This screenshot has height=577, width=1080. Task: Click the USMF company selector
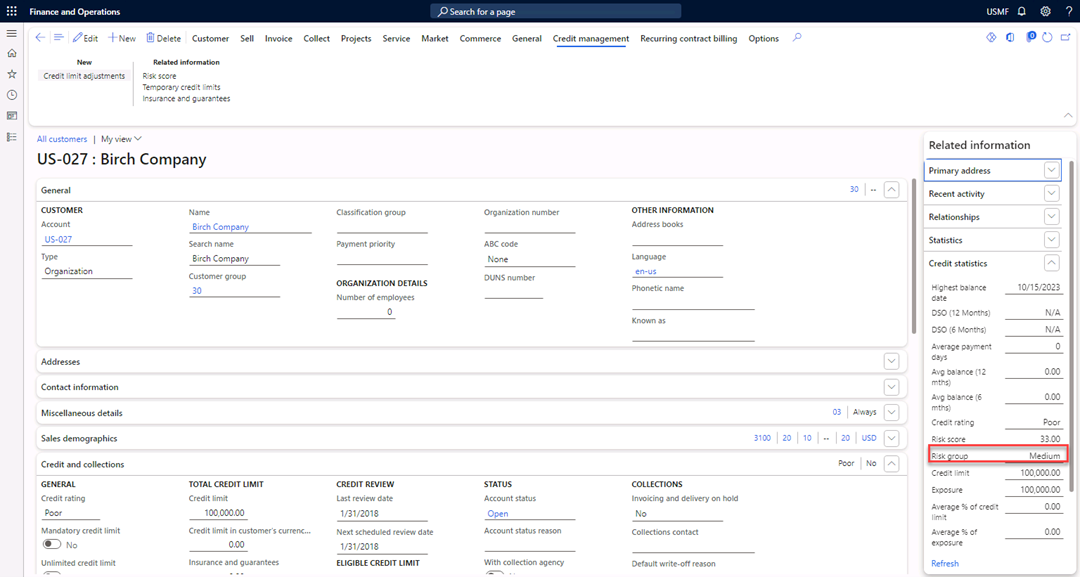[x=997, y=12]
